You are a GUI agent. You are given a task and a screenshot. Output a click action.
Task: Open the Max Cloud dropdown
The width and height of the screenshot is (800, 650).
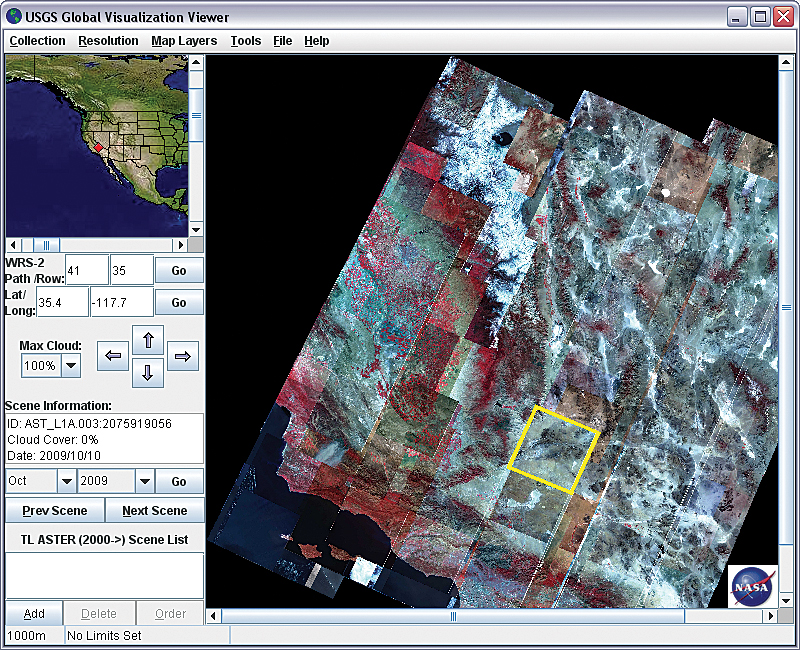71,365
